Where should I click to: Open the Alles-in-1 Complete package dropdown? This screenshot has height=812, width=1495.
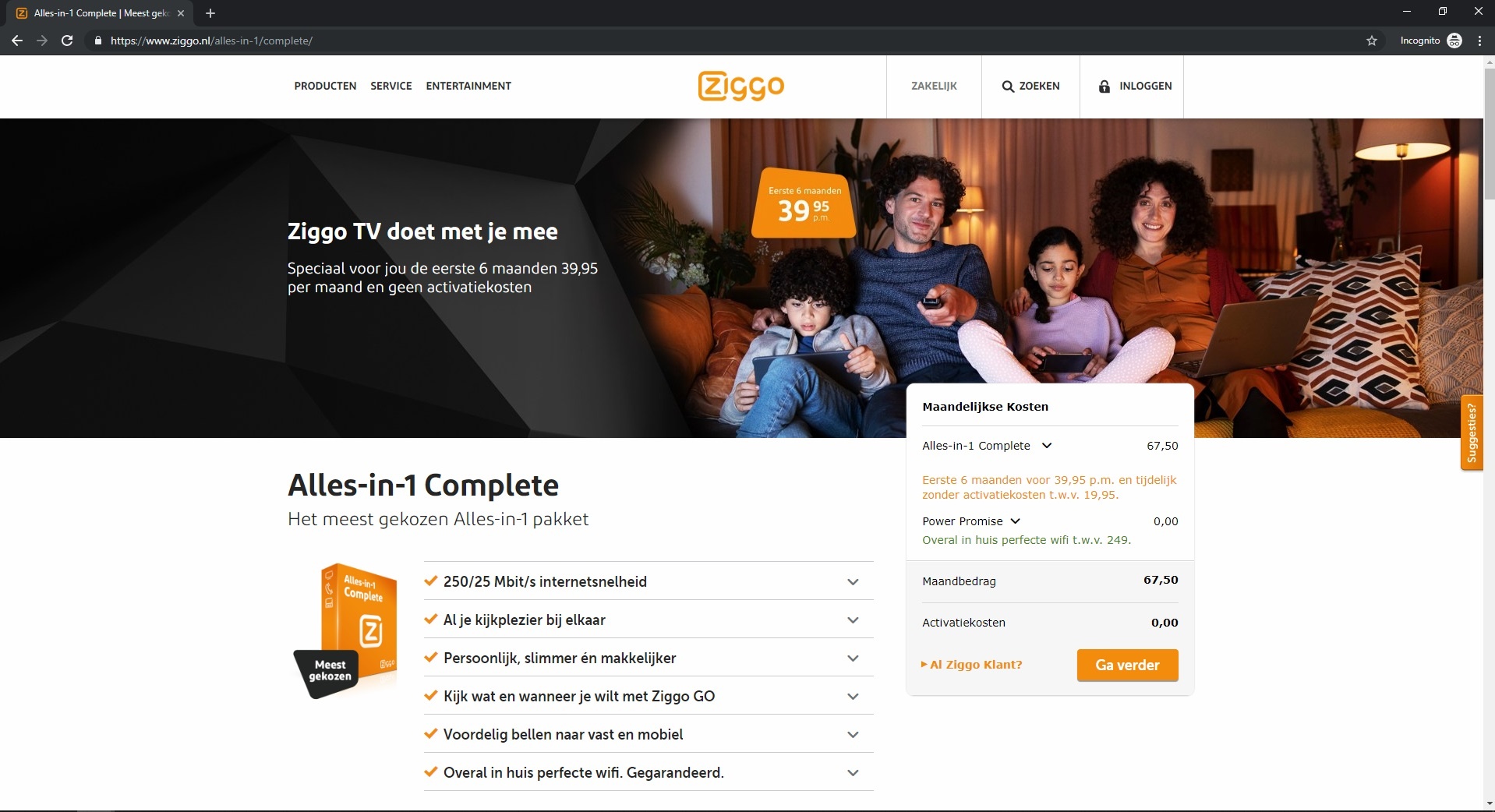tap(987, 446)
